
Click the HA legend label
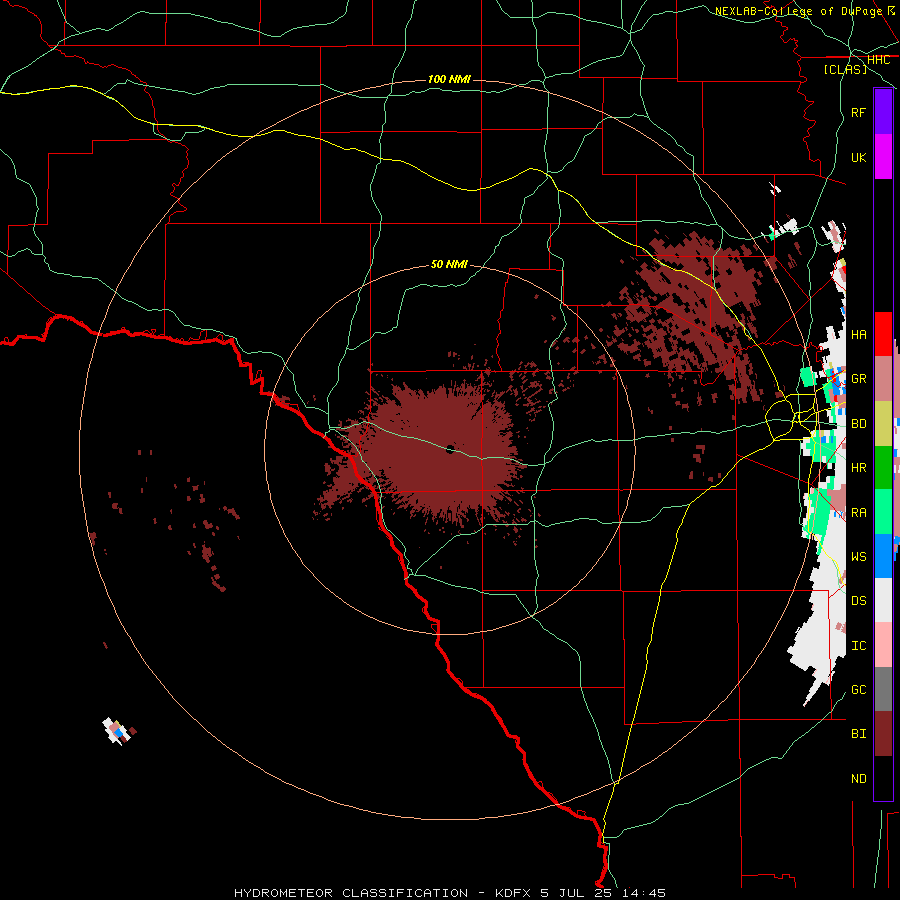click(x=858, y=334)
